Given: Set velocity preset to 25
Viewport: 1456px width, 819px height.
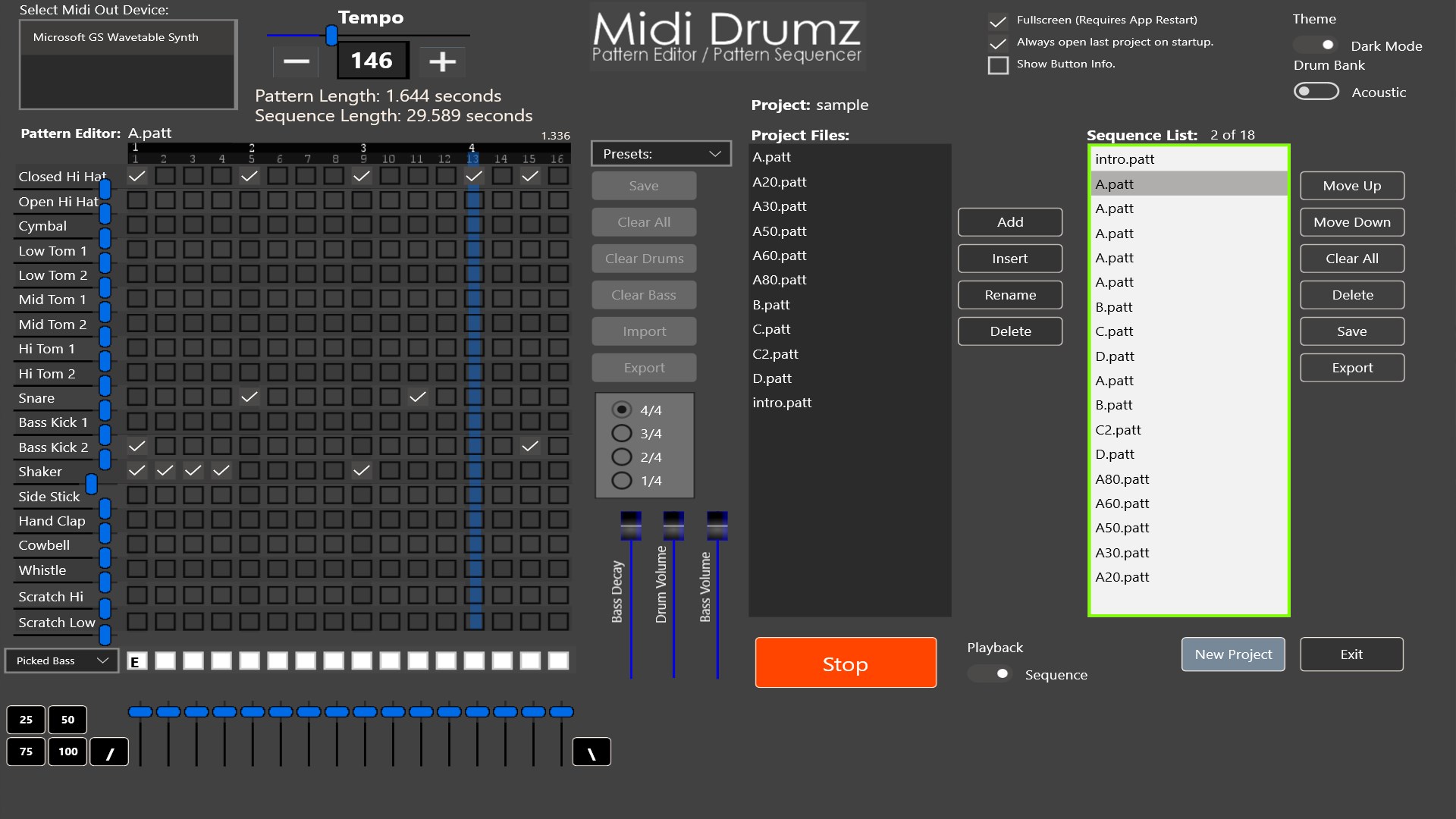Looking at the screenshot, I should coord(26,720).
